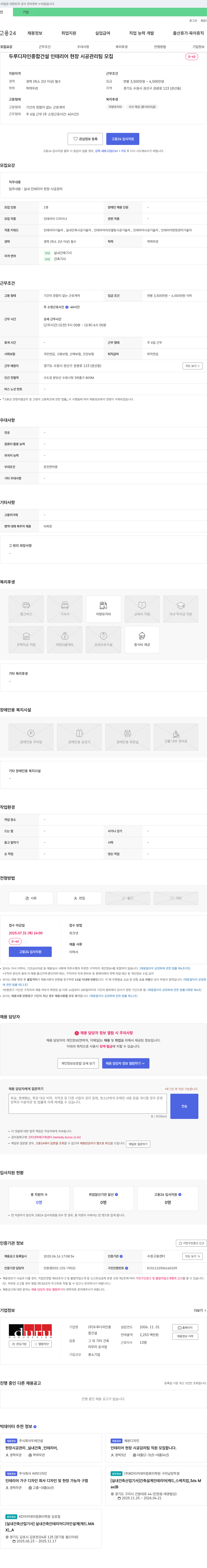This screenshot has height=1568, width=207.
Task: Click the 차량유지비 benefit icon
Action: [103, 609]
